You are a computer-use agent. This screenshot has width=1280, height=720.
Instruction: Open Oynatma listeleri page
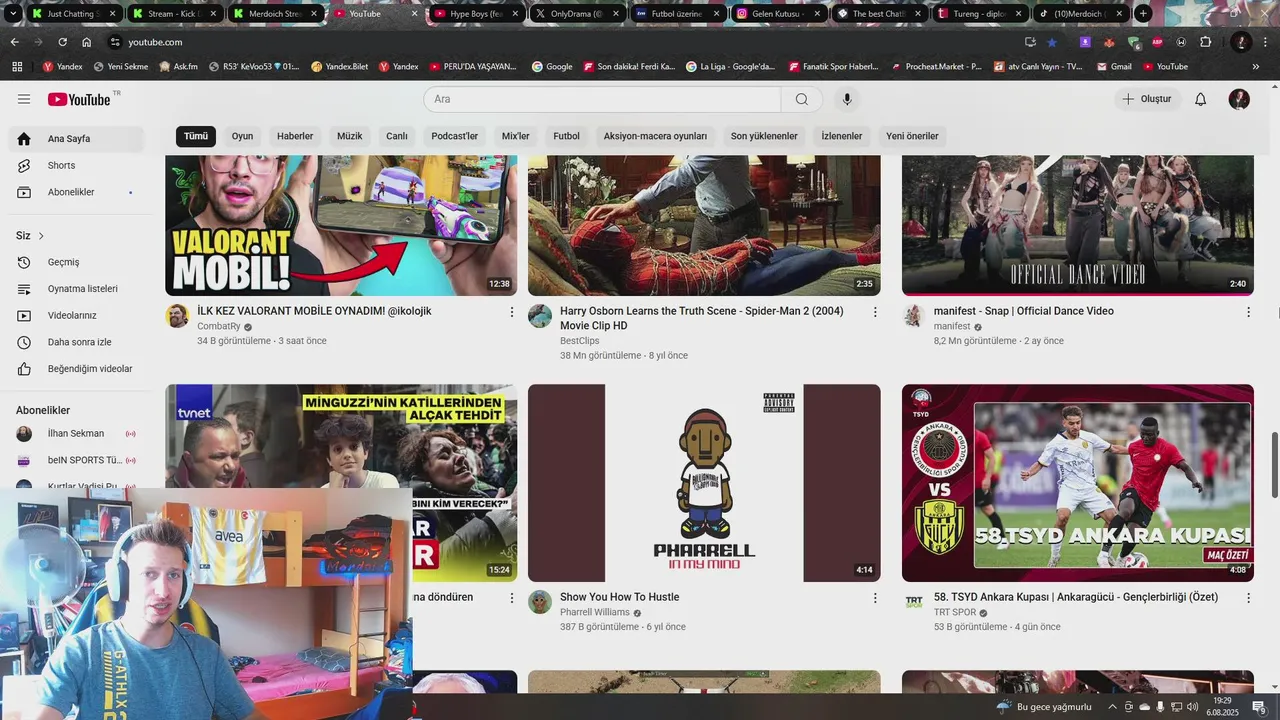tap(78, 289)
